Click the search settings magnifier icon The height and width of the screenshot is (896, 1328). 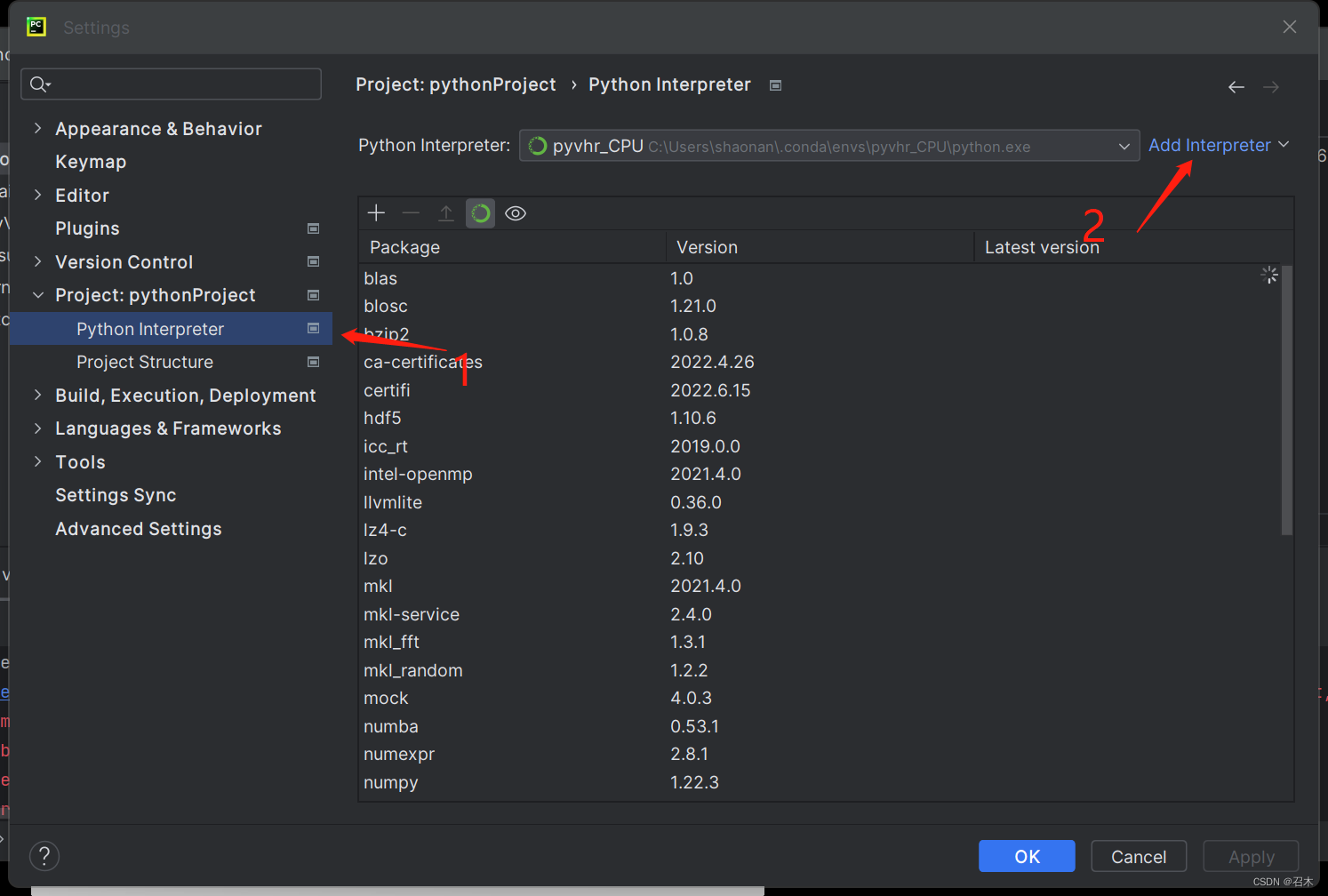[40, 84]
